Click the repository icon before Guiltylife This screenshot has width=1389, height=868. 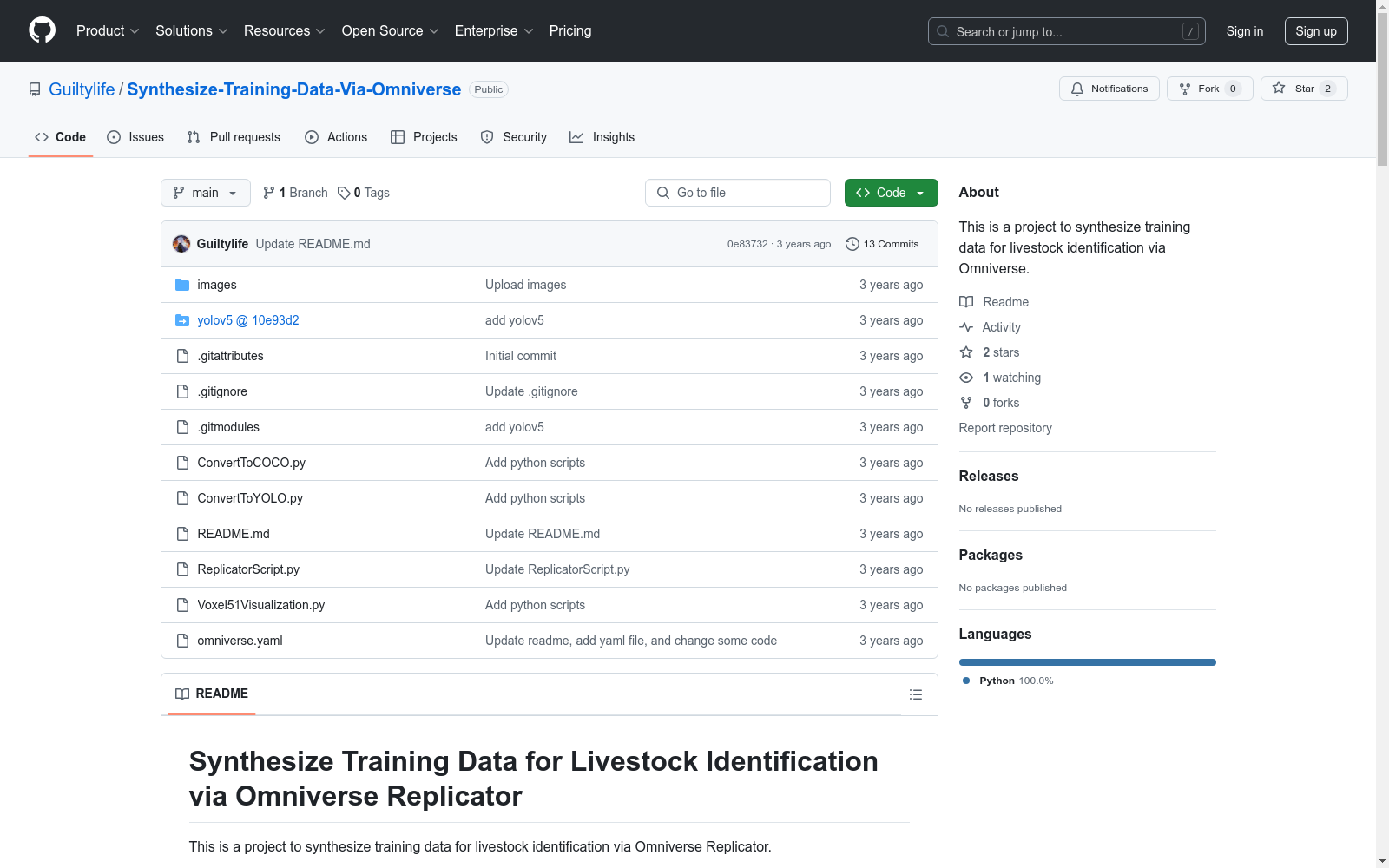(35, 89)
